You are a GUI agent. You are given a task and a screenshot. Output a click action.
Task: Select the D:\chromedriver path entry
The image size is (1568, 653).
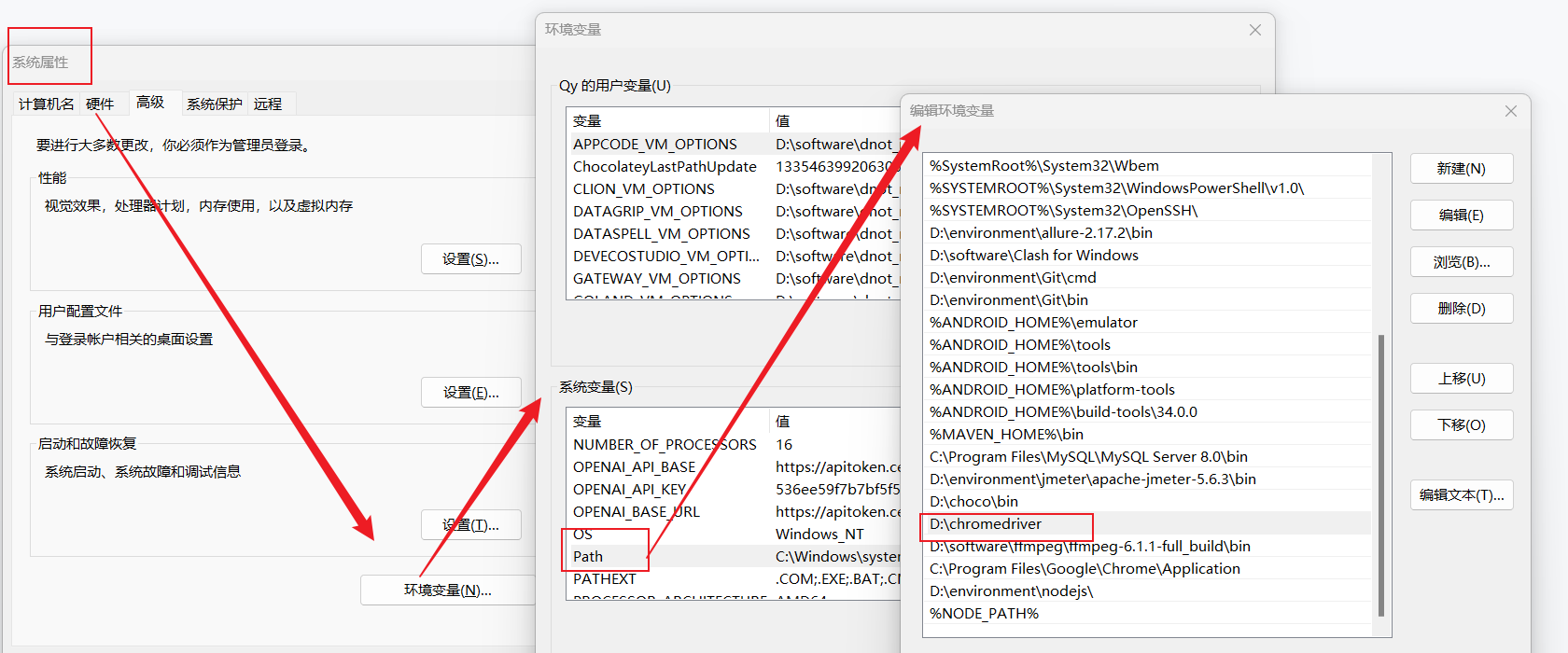(x=986, y=524)
